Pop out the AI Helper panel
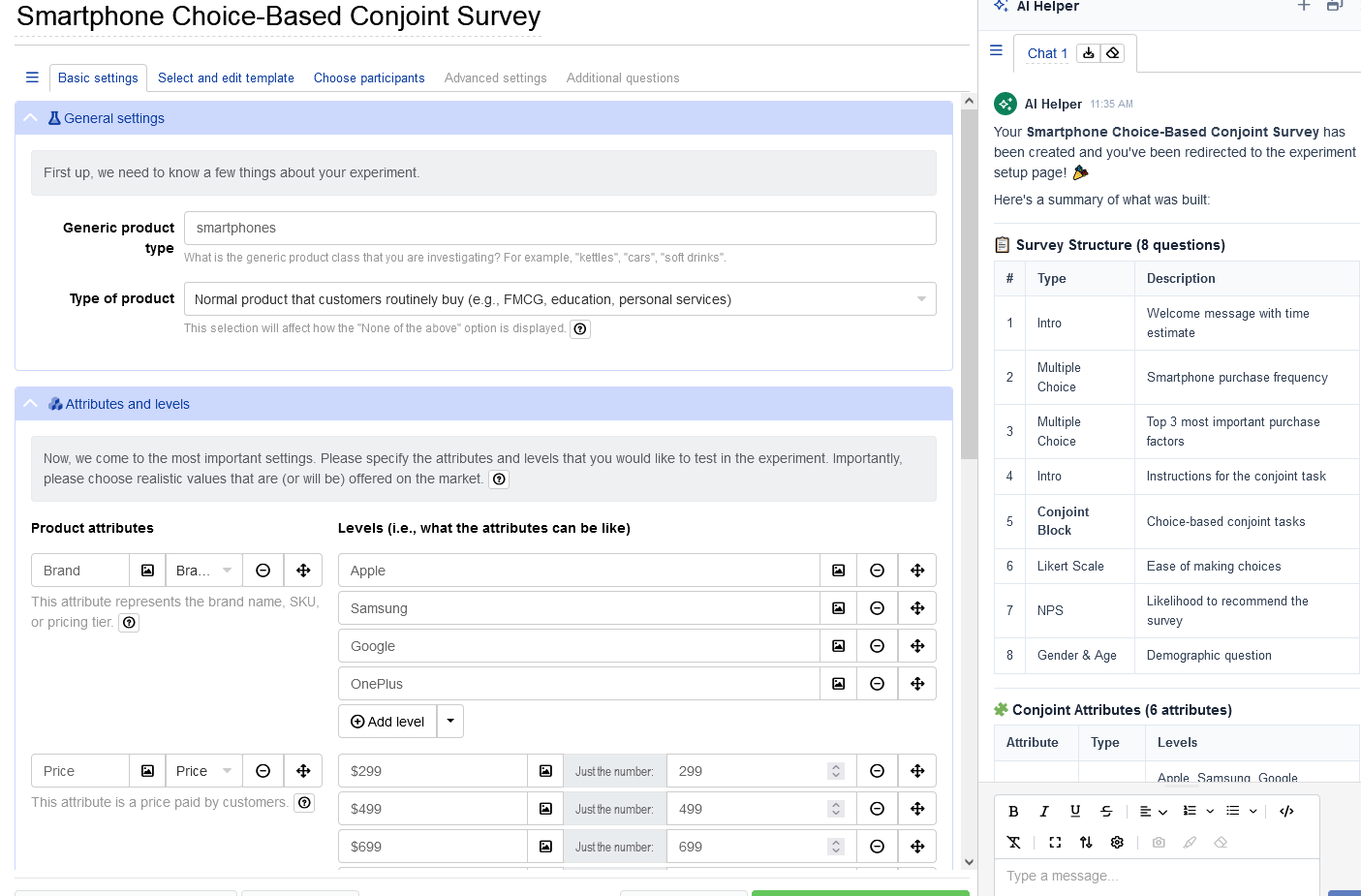1361x896 pixels. click(x=1335, y=6)
